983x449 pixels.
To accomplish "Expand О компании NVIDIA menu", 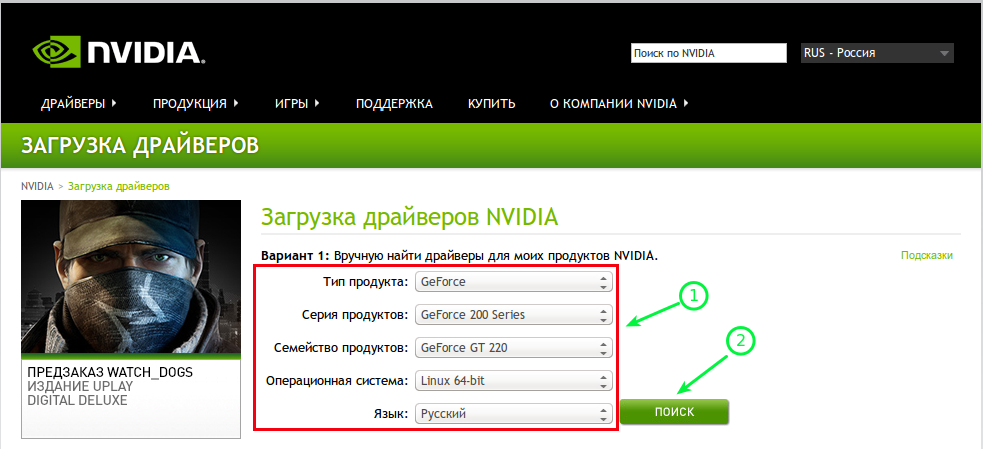I will click(619, 103).
